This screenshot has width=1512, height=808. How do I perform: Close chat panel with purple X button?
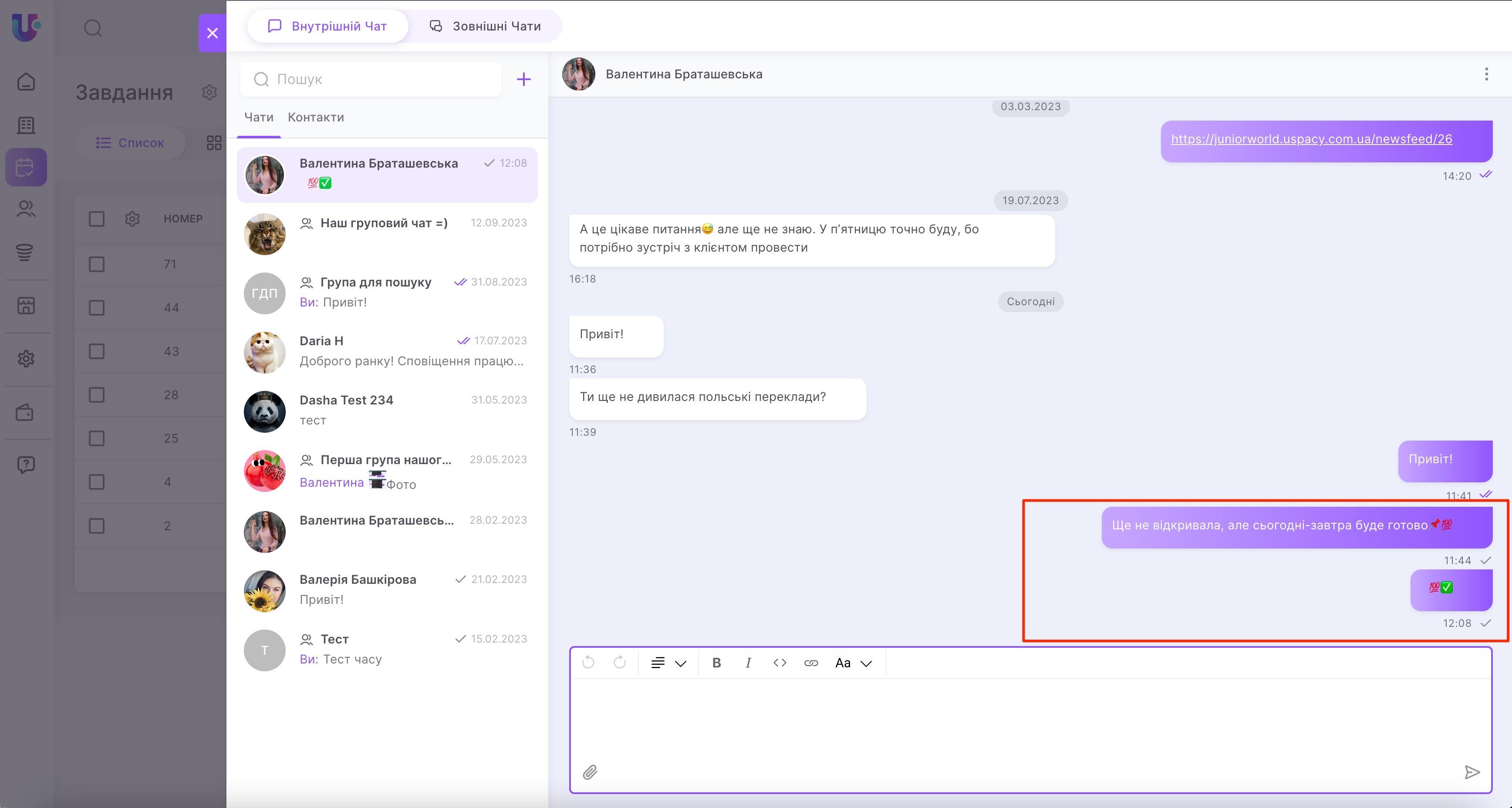point(213,33)
